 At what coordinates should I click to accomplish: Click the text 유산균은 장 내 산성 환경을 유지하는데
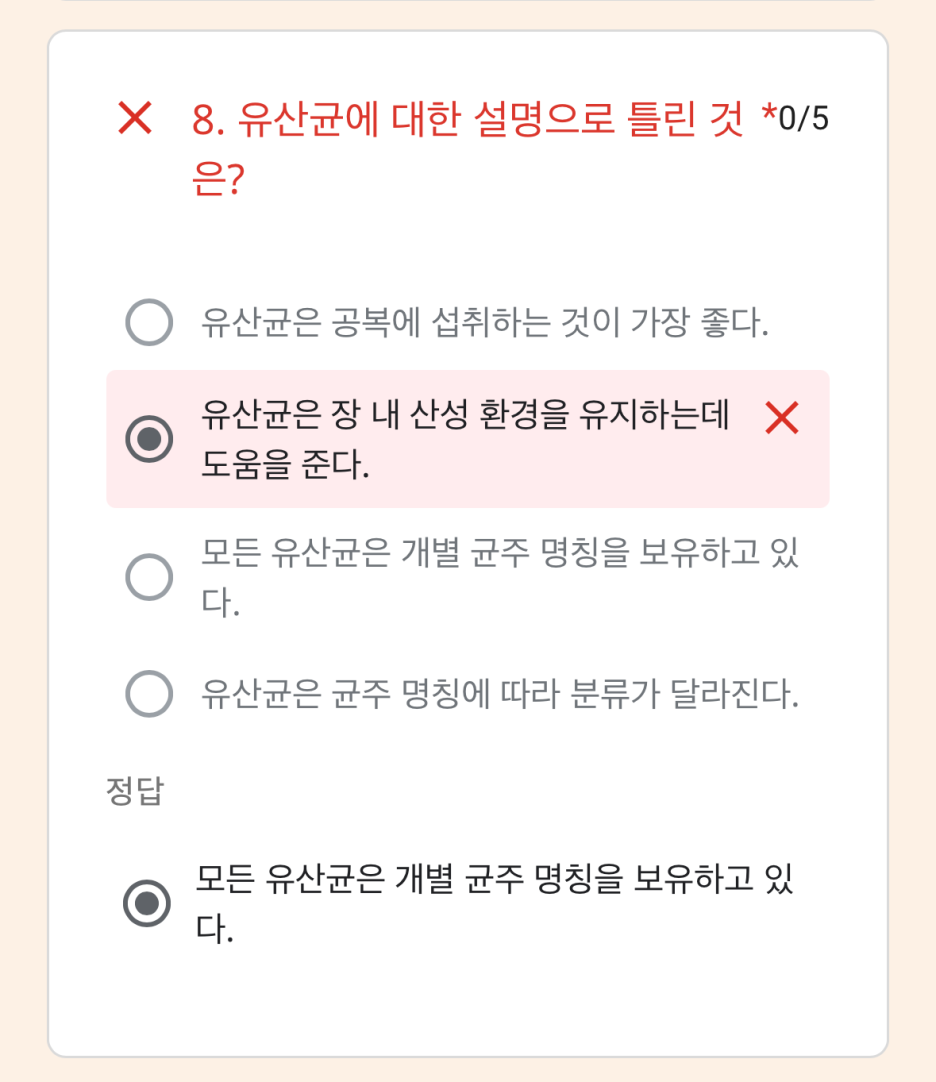[x=465, y=415]
